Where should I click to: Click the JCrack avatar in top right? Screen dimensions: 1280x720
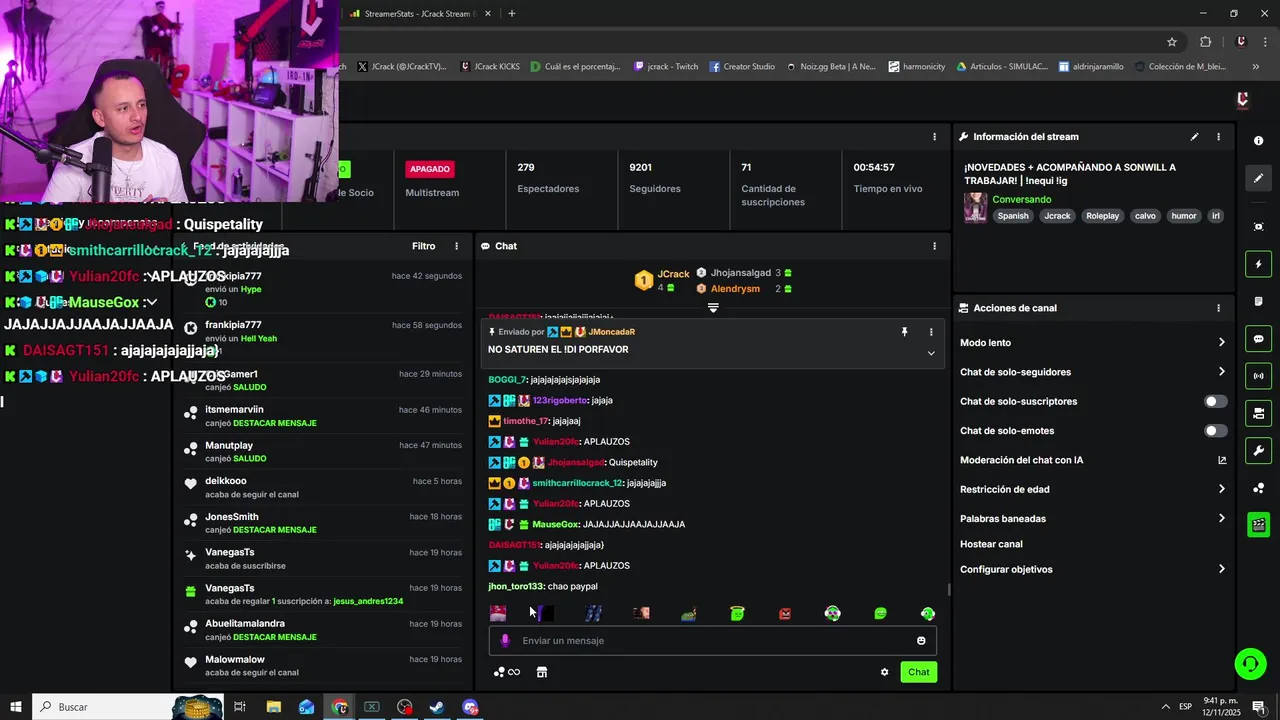1242,100
